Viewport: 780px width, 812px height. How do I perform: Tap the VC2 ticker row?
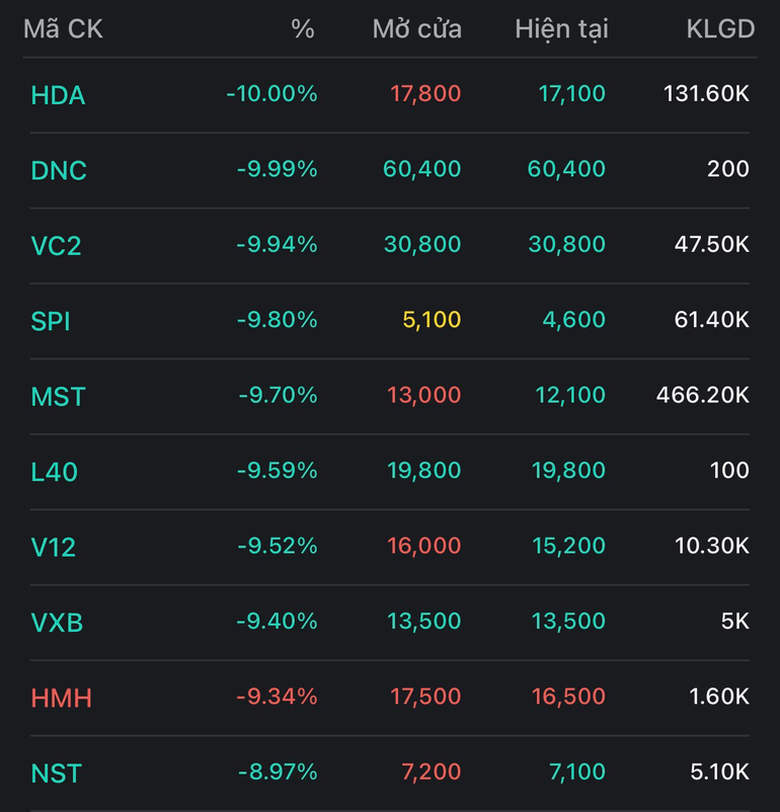[56, 245]
